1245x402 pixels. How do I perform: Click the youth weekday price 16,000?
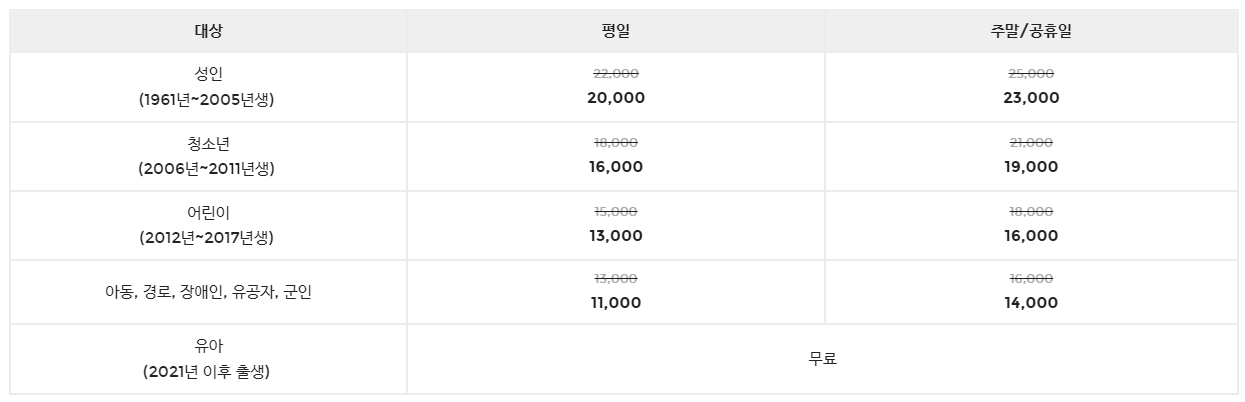(615, 167)
